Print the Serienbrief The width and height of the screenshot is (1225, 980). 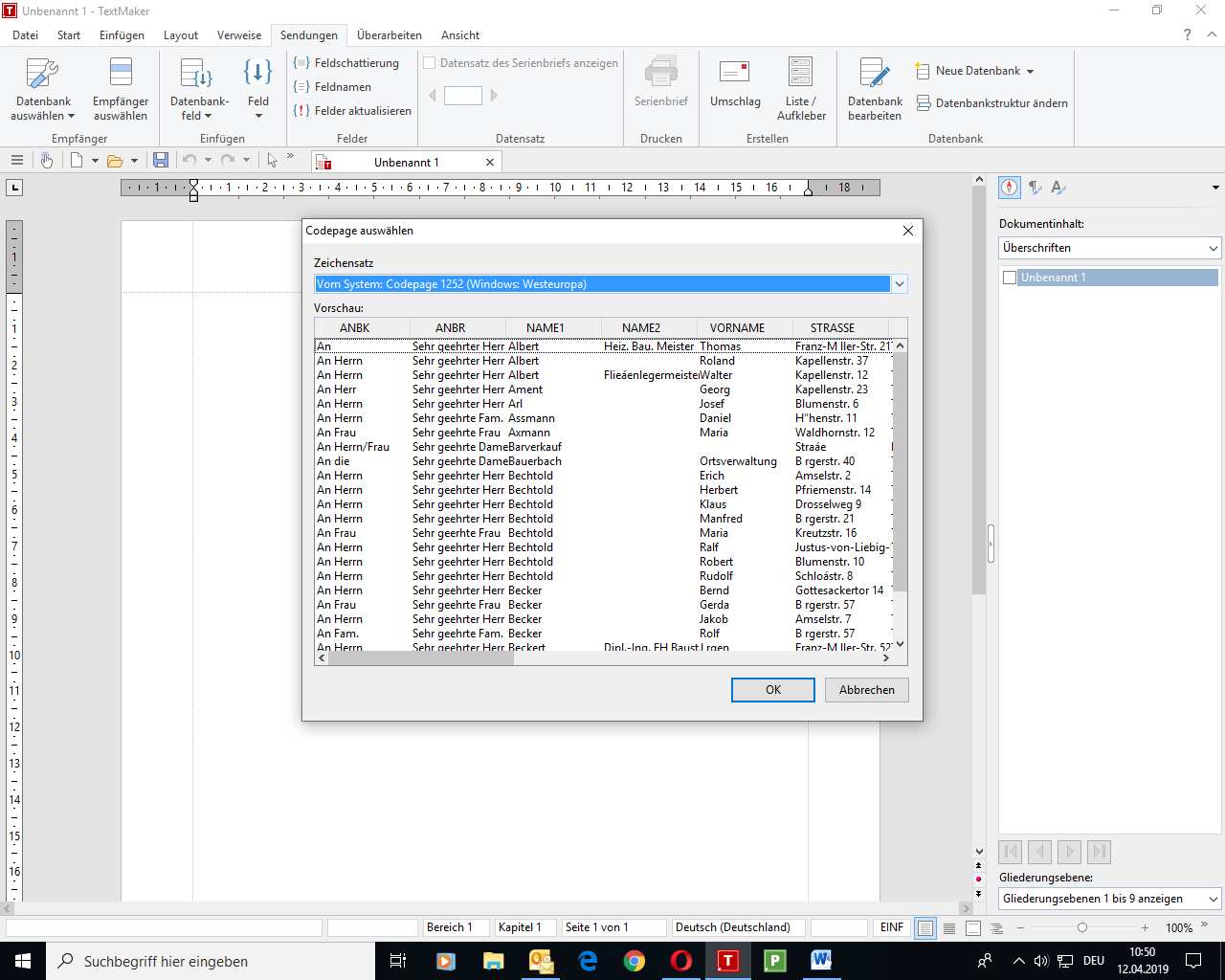(x=661, y=83)
